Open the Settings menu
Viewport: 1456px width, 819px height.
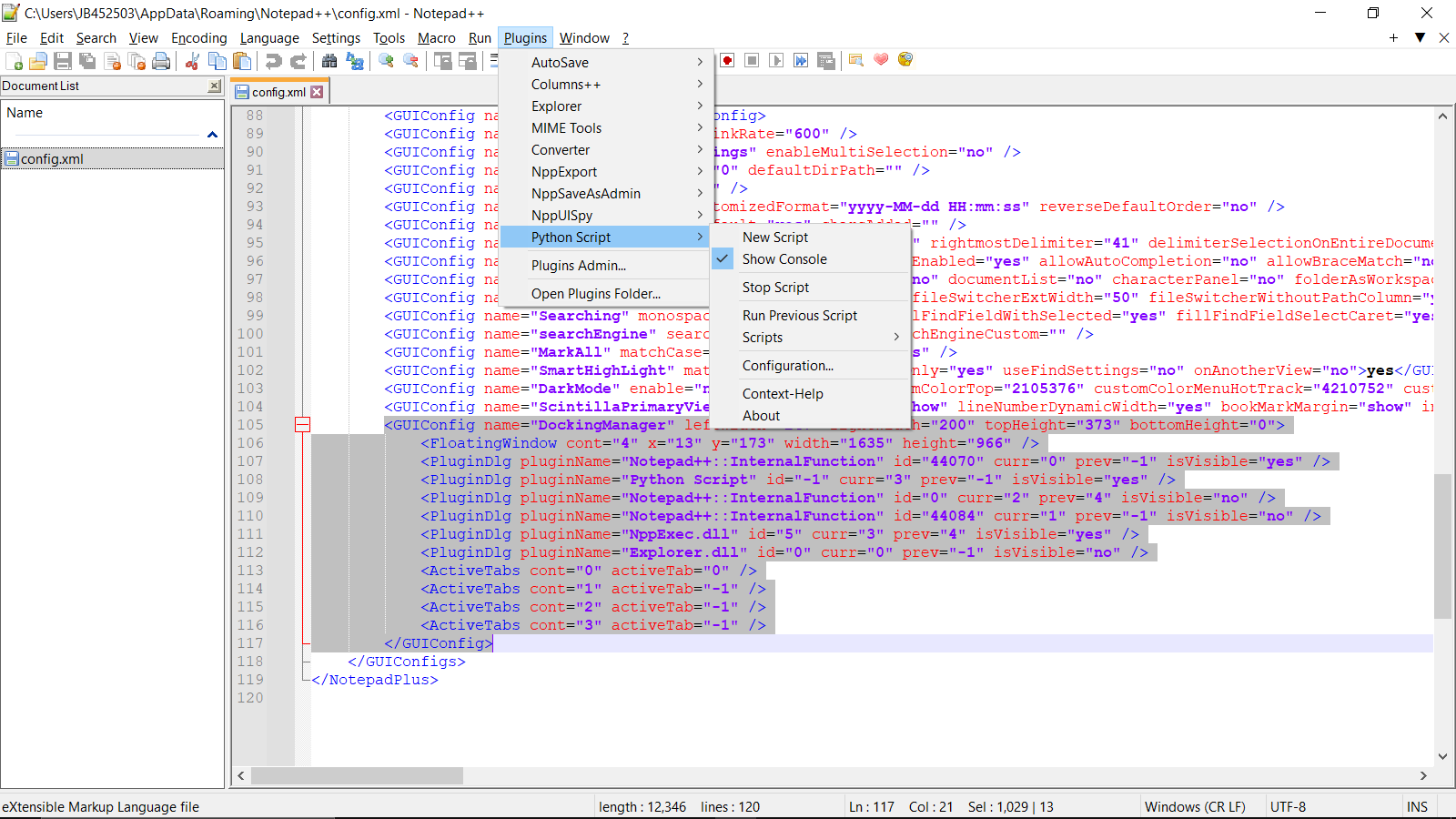point(336,38)
